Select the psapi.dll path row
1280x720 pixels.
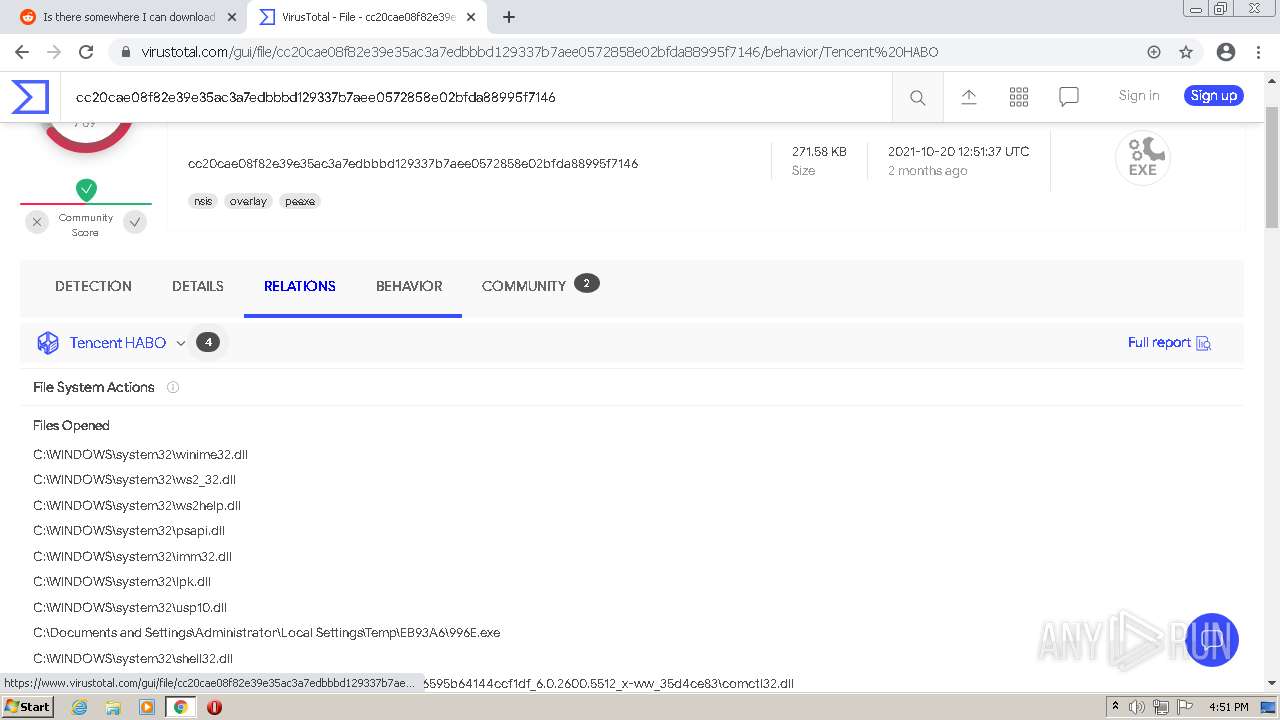(x=129, y=531)
